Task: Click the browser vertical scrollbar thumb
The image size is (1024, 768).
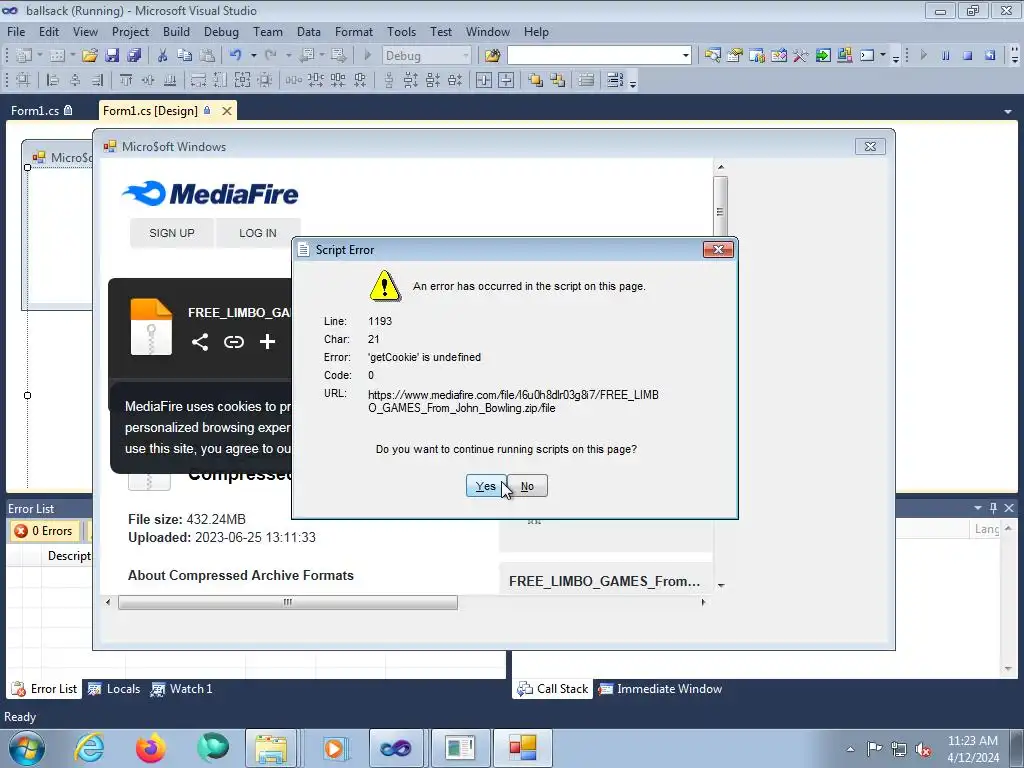Action: pos(720,207)
